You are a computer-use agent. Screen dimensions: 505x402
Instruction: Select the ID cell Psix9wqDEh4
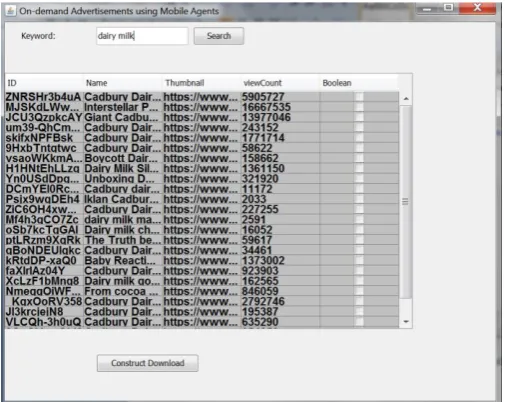[x=44, y=199]
